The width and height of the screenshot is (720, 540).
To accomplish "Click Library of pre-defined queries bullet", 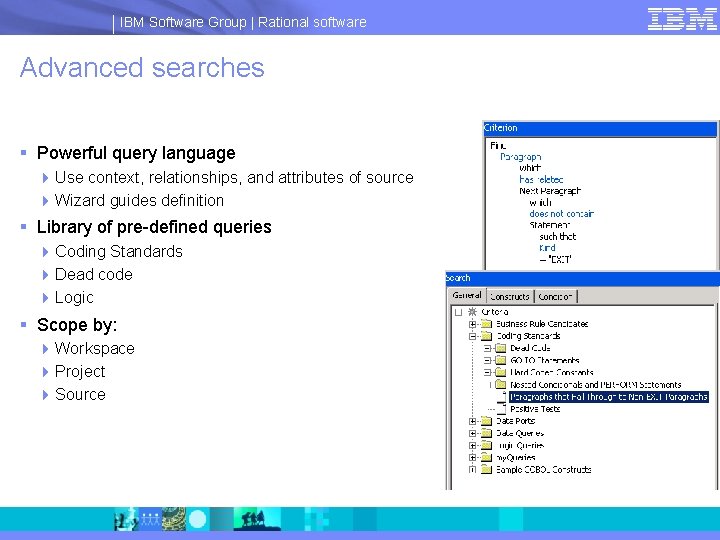I will 154,227.
